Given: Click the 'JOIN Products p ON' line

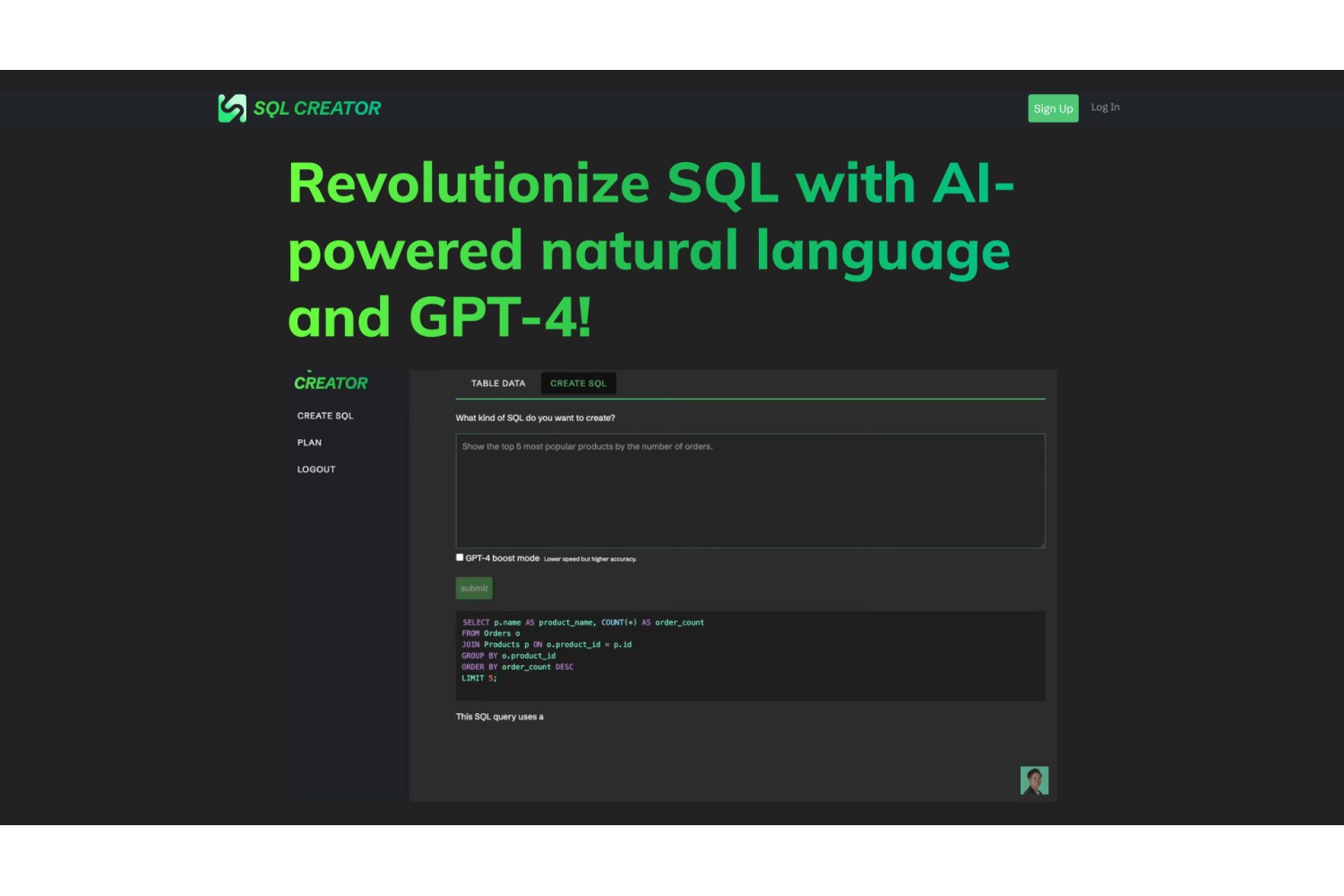Looking at the screenshot, I should pos(547,644).
